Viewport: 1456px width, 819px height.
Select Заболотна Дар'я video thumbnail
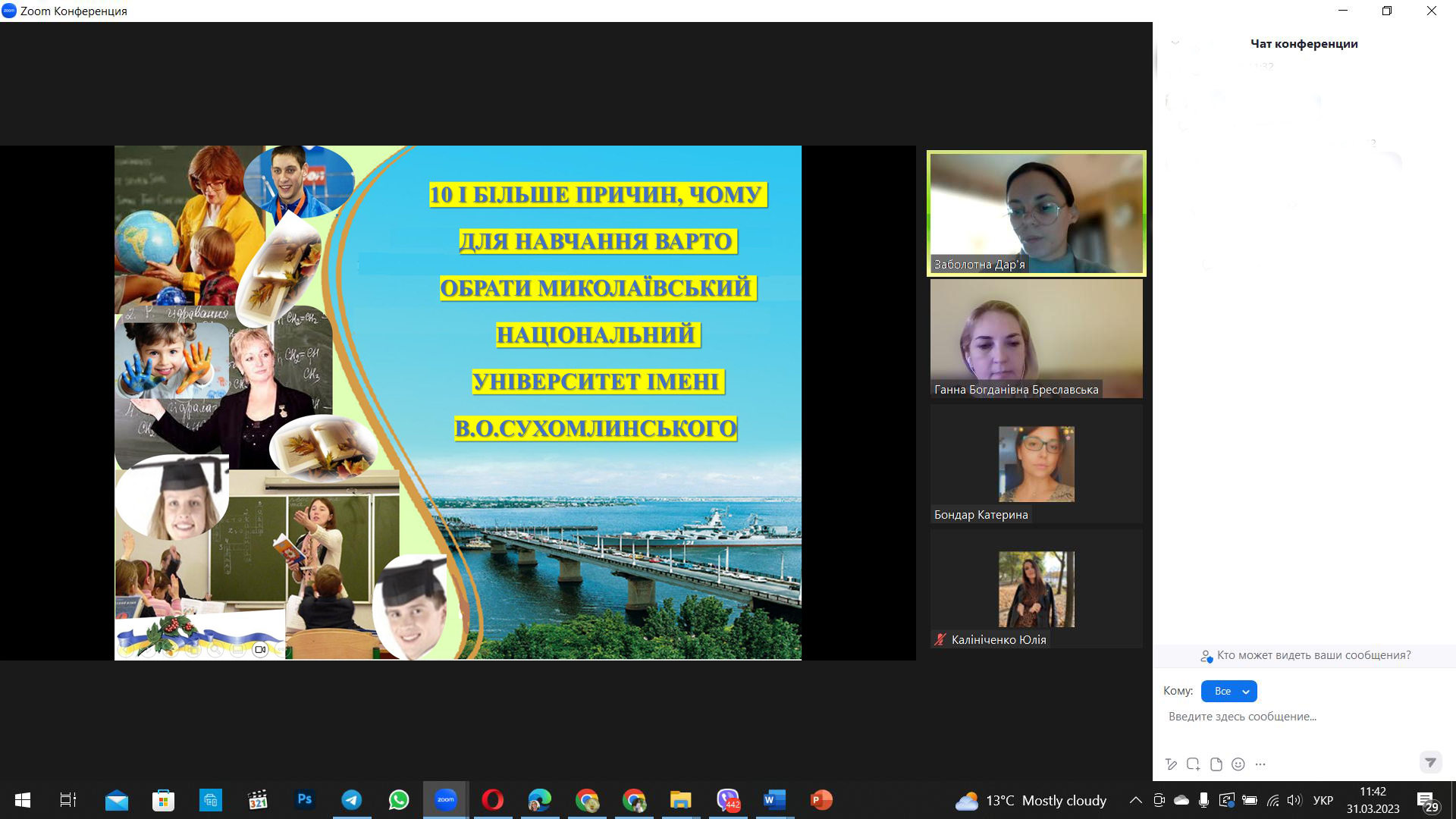tap(1036, 213)
